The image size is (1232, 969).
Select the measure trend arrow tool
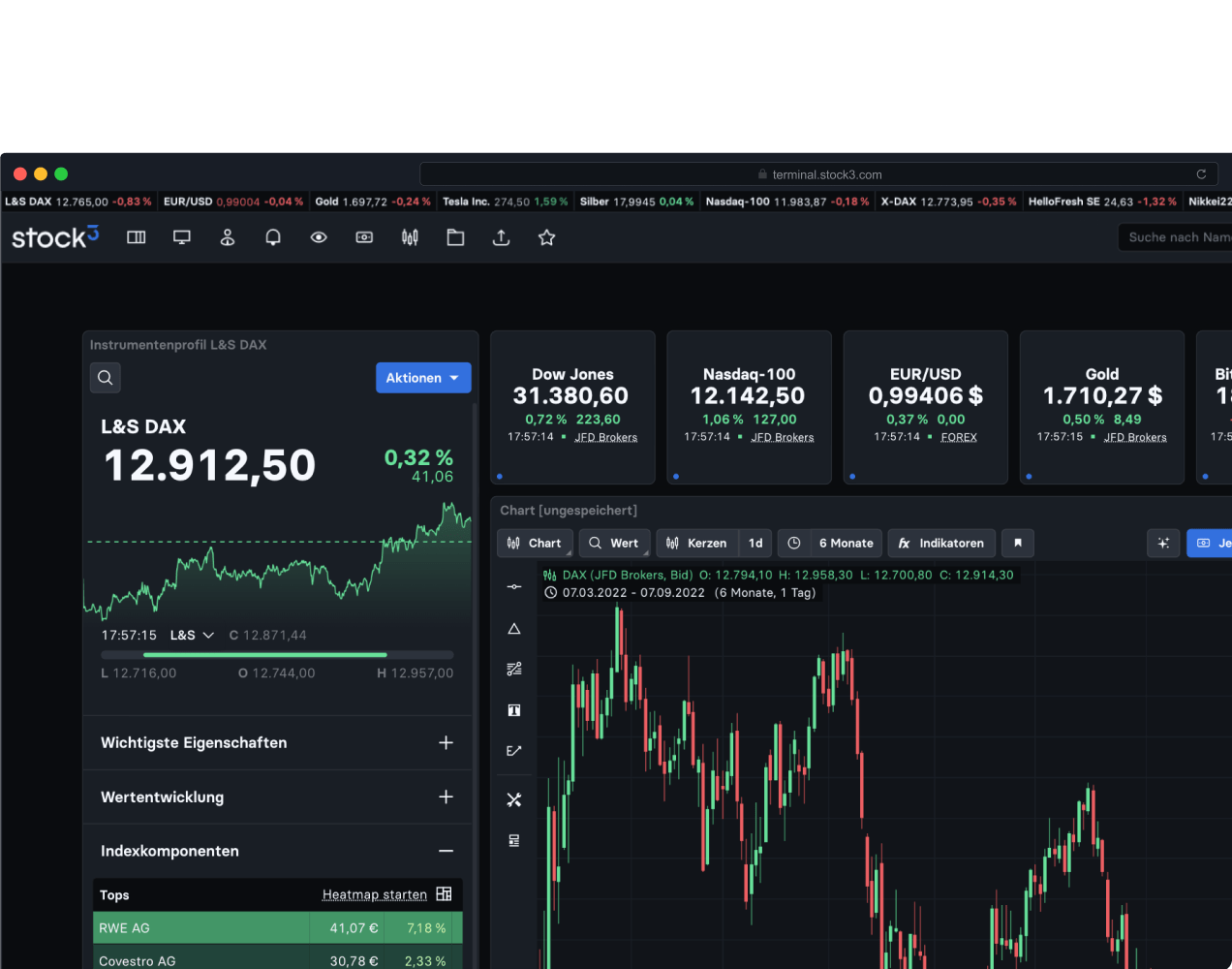514,751
